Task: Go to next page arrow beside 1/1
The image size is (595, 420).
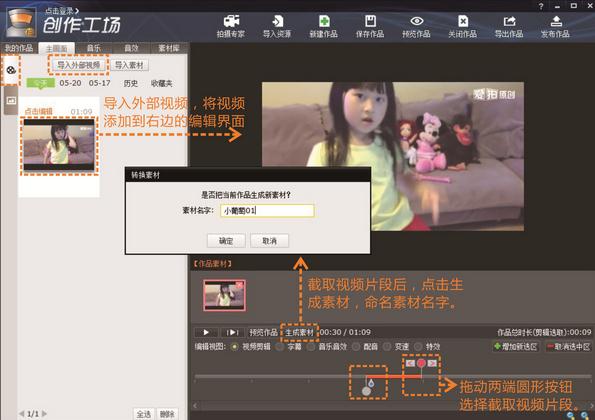Action: [44, 413]
